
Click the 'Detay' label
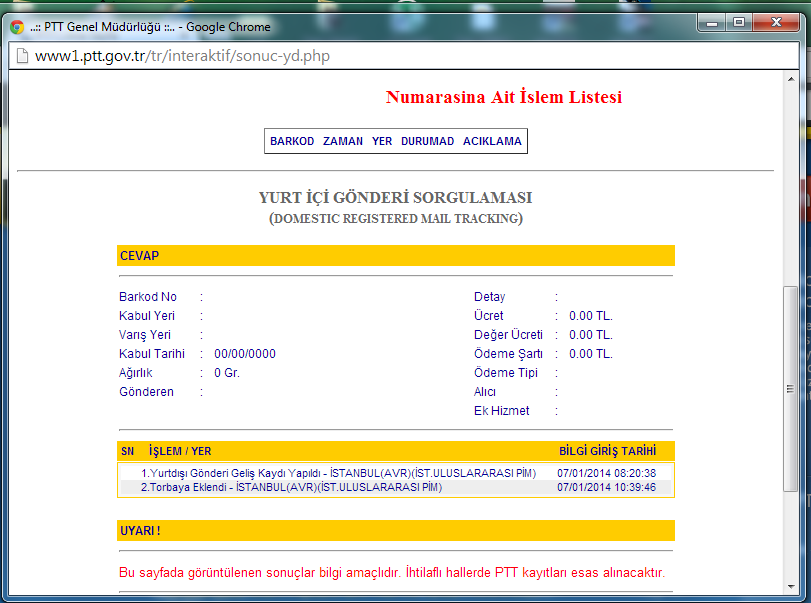[489, 297]
